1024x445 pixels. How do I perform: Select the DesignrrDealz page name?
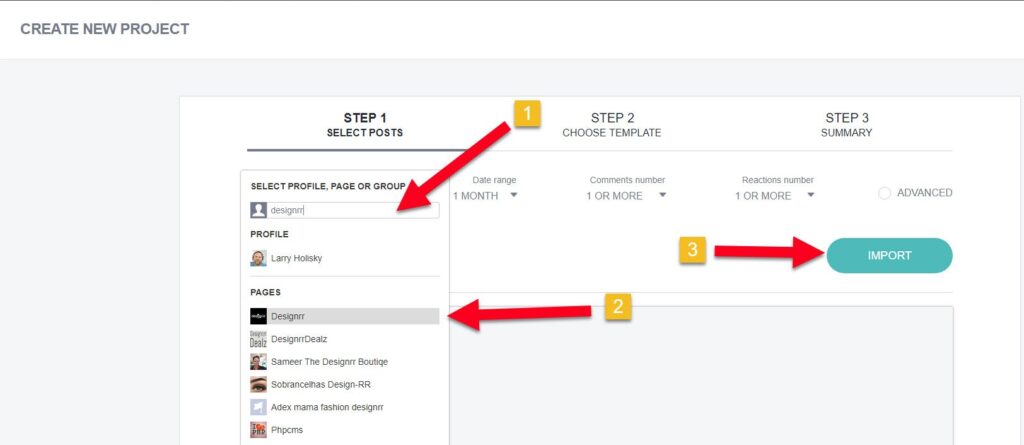[x=299, y=339]
